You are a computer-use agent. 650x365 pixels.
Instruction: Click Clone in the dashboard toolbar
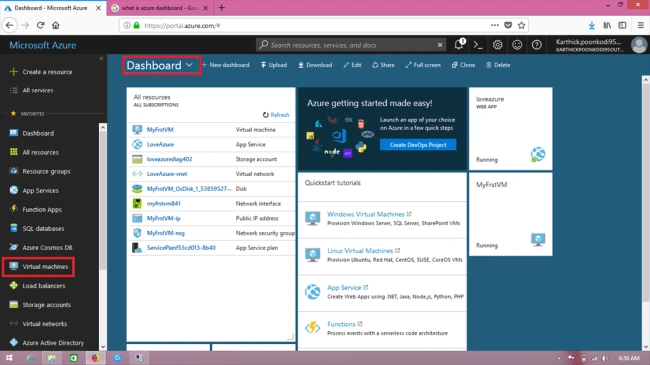pos(463,65)
